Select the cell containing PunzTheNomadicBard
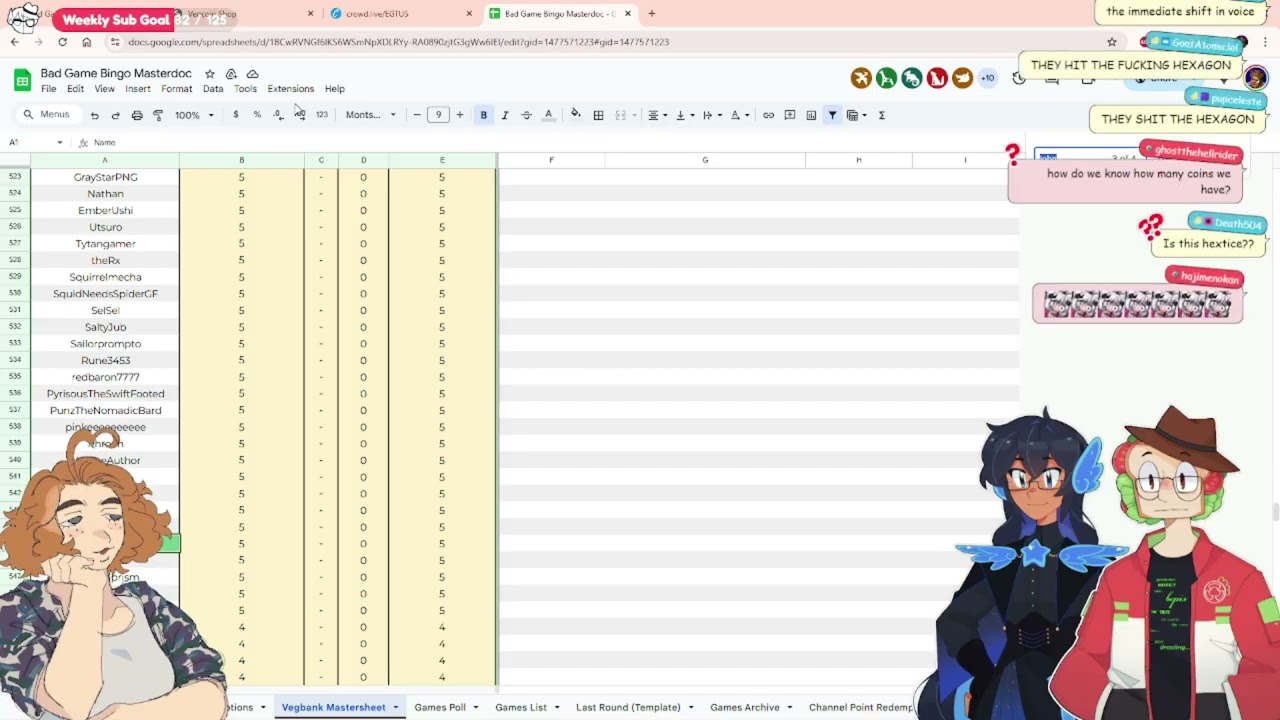The width and height of the screenshot is (1280, 720). 105,410
